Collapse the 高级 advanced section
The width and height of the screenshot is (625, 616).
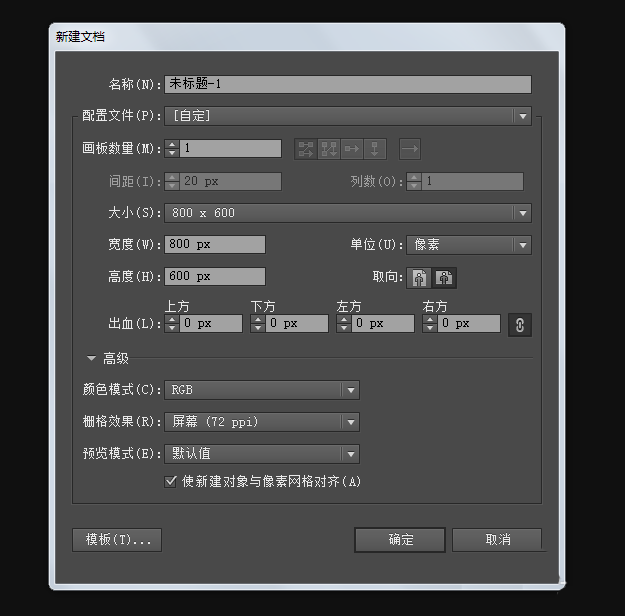coord(91,358)
